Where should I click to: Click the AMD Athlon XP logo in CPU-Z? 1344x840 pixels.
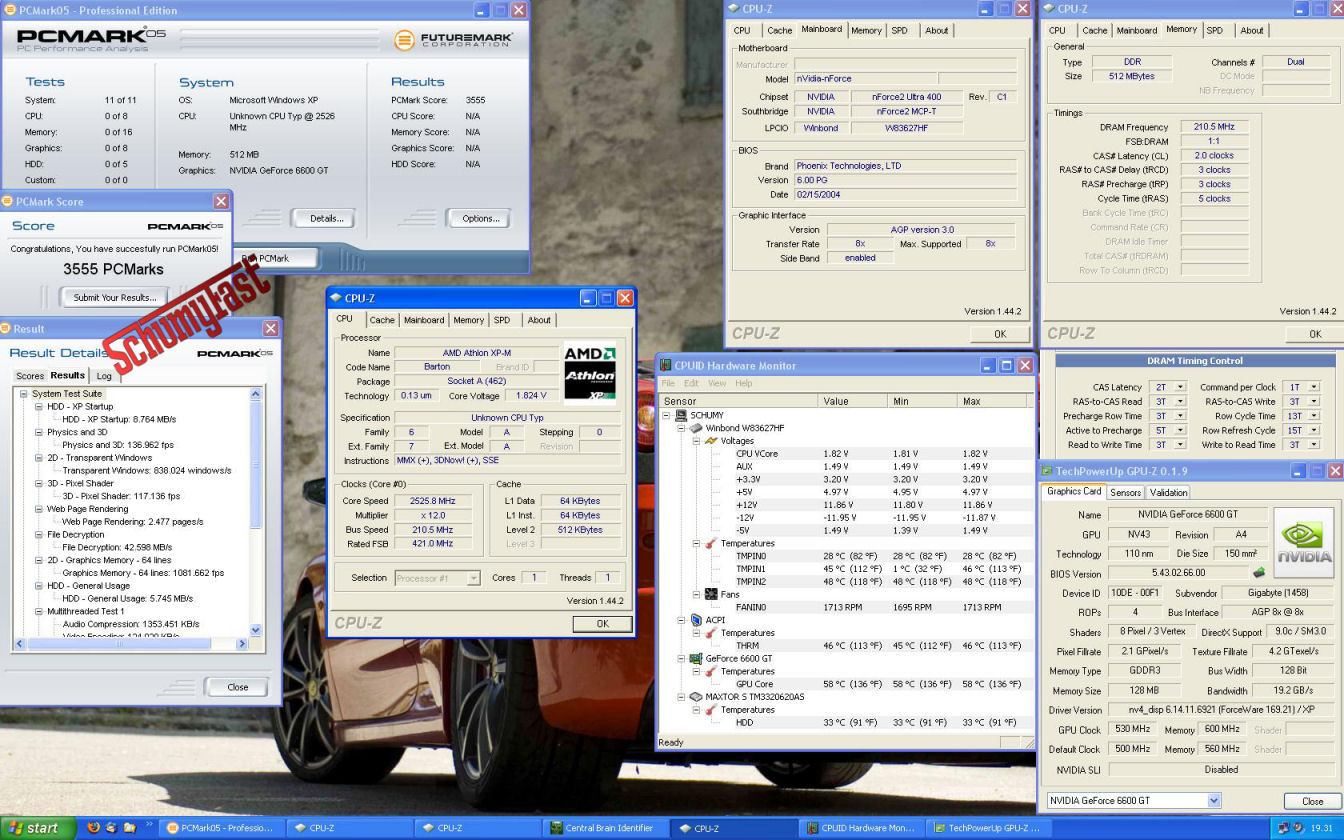tap(589, 373)
